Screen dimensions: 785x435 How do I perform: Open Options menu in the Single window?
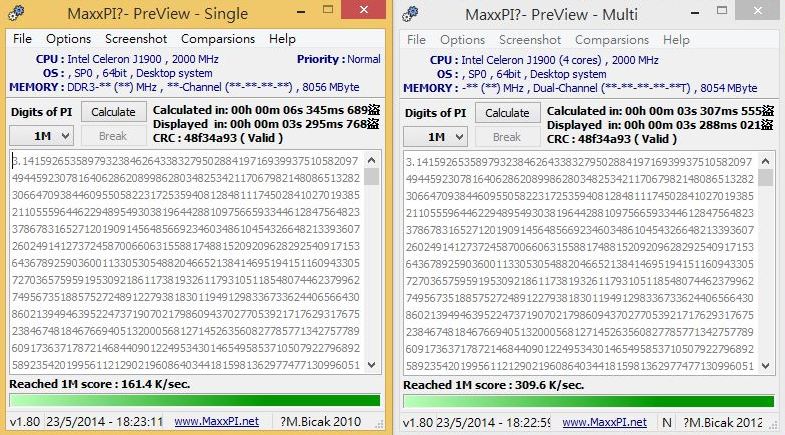[69, 39]
